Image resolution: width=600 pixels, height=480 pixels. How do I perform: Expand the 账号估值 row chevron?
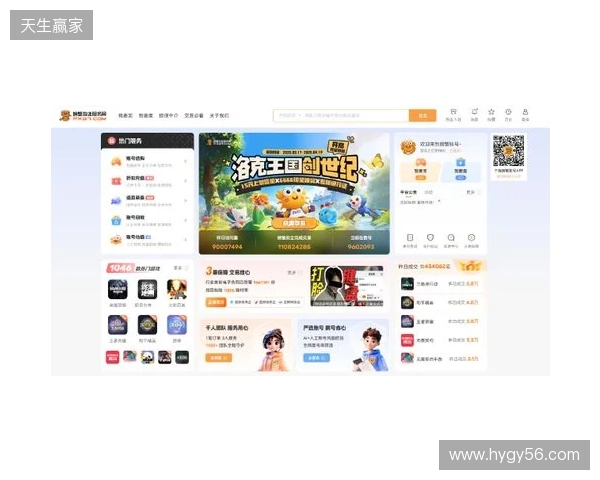(x=186, y=240)
